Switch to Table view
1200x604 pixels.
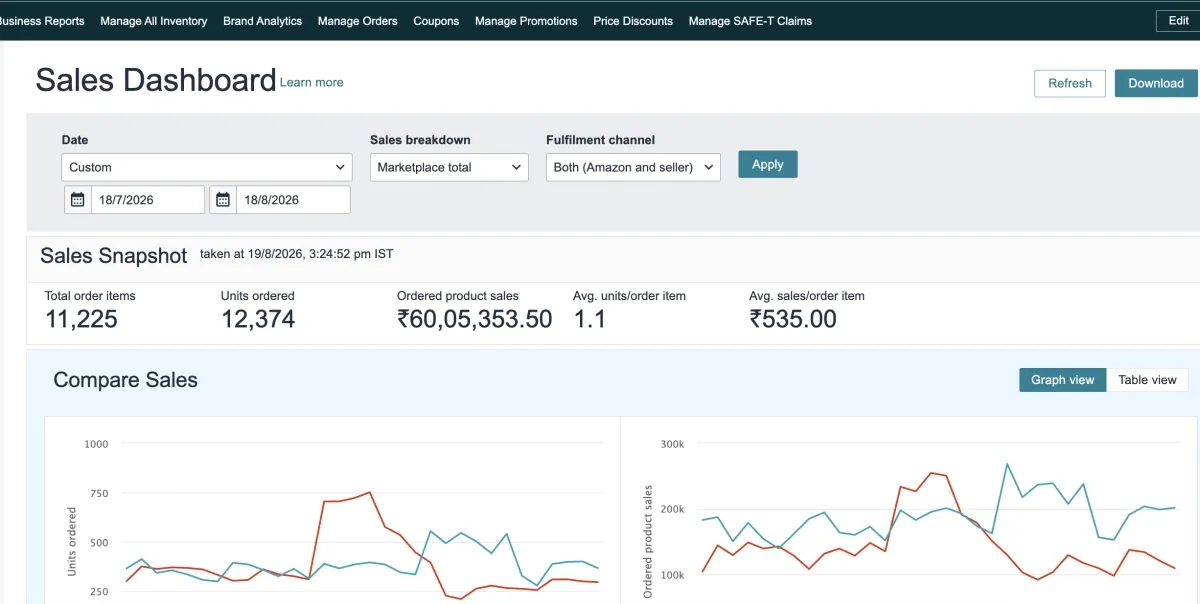[1147, 380]
